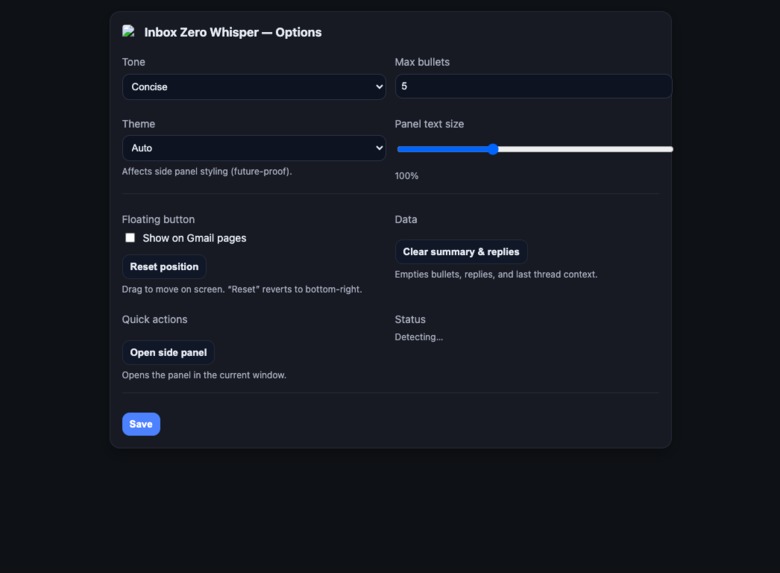The height and width of the screenshot is (573, 780).
Task: Click the Floating button section label
Action: [158, 219]
